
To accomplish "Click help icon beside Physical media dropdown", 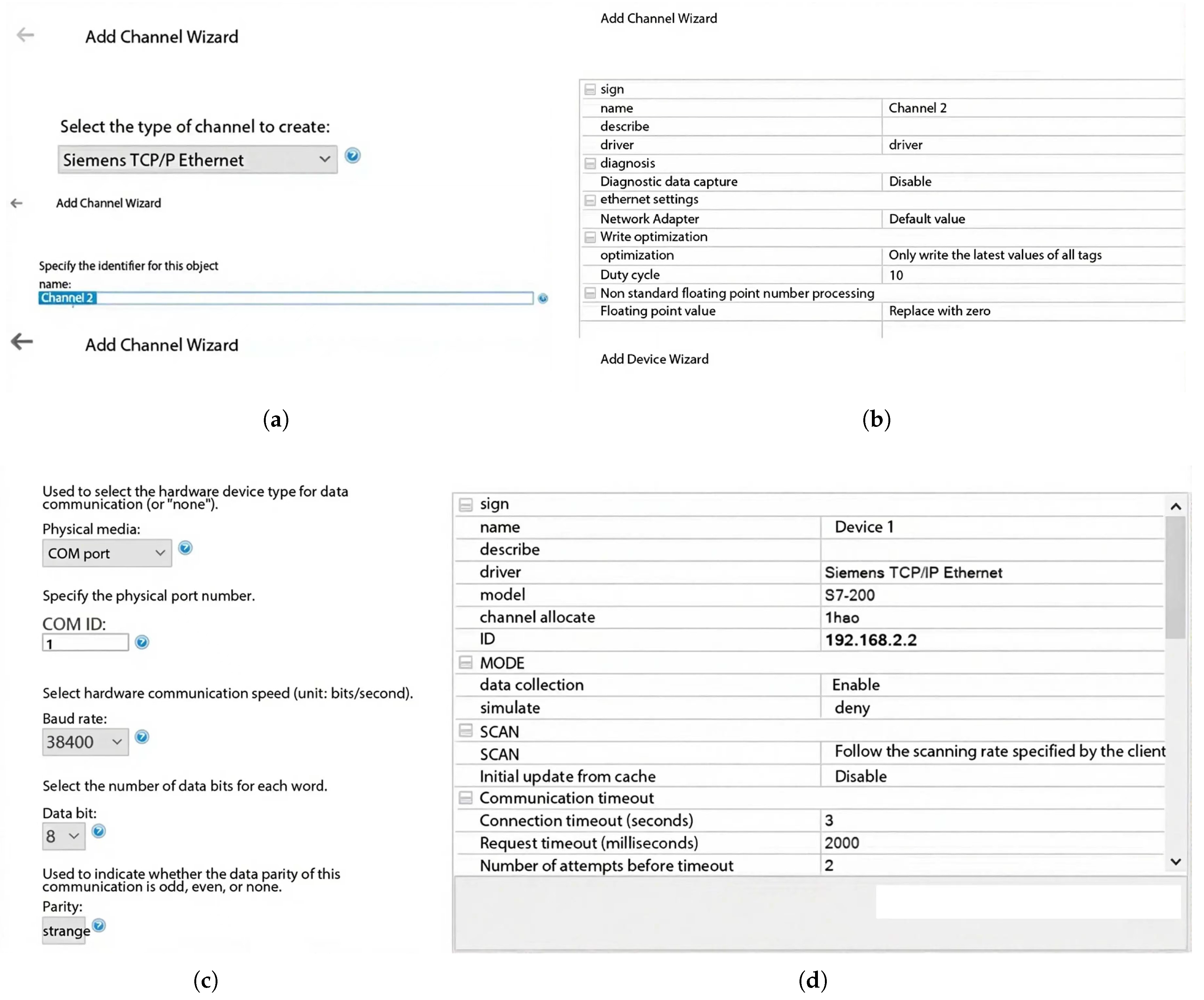I will pos(184,548).
